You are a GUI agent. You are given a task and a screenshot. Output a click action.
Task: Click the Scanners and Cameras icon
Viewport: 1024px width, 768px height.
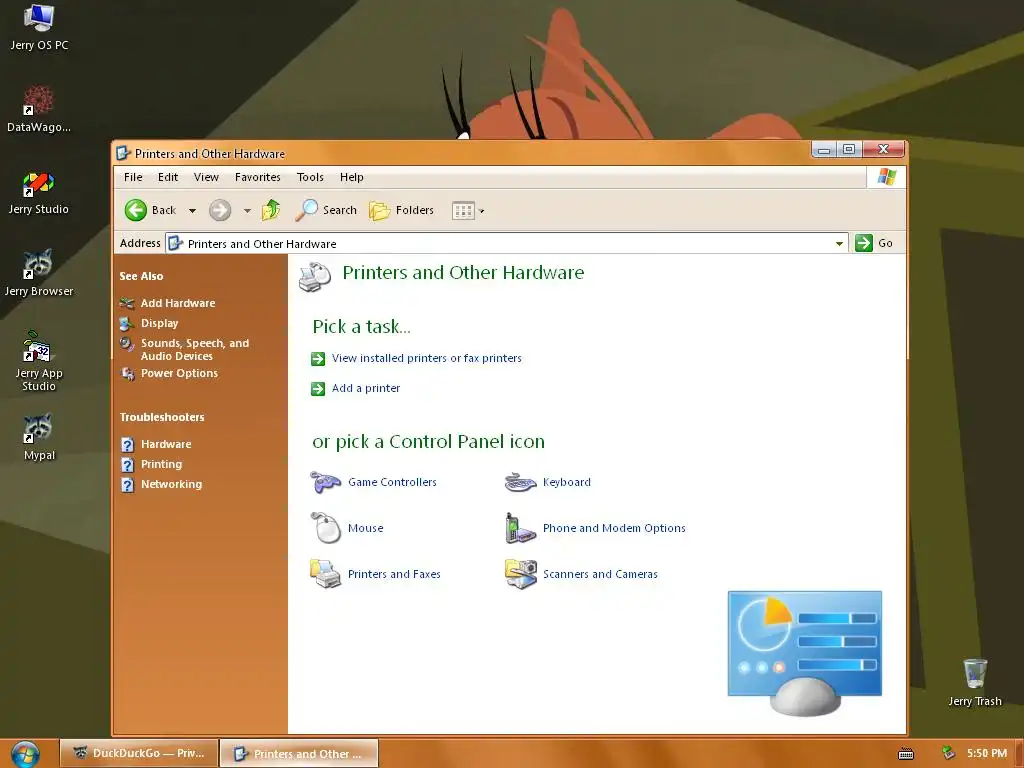tap(520, 574)
